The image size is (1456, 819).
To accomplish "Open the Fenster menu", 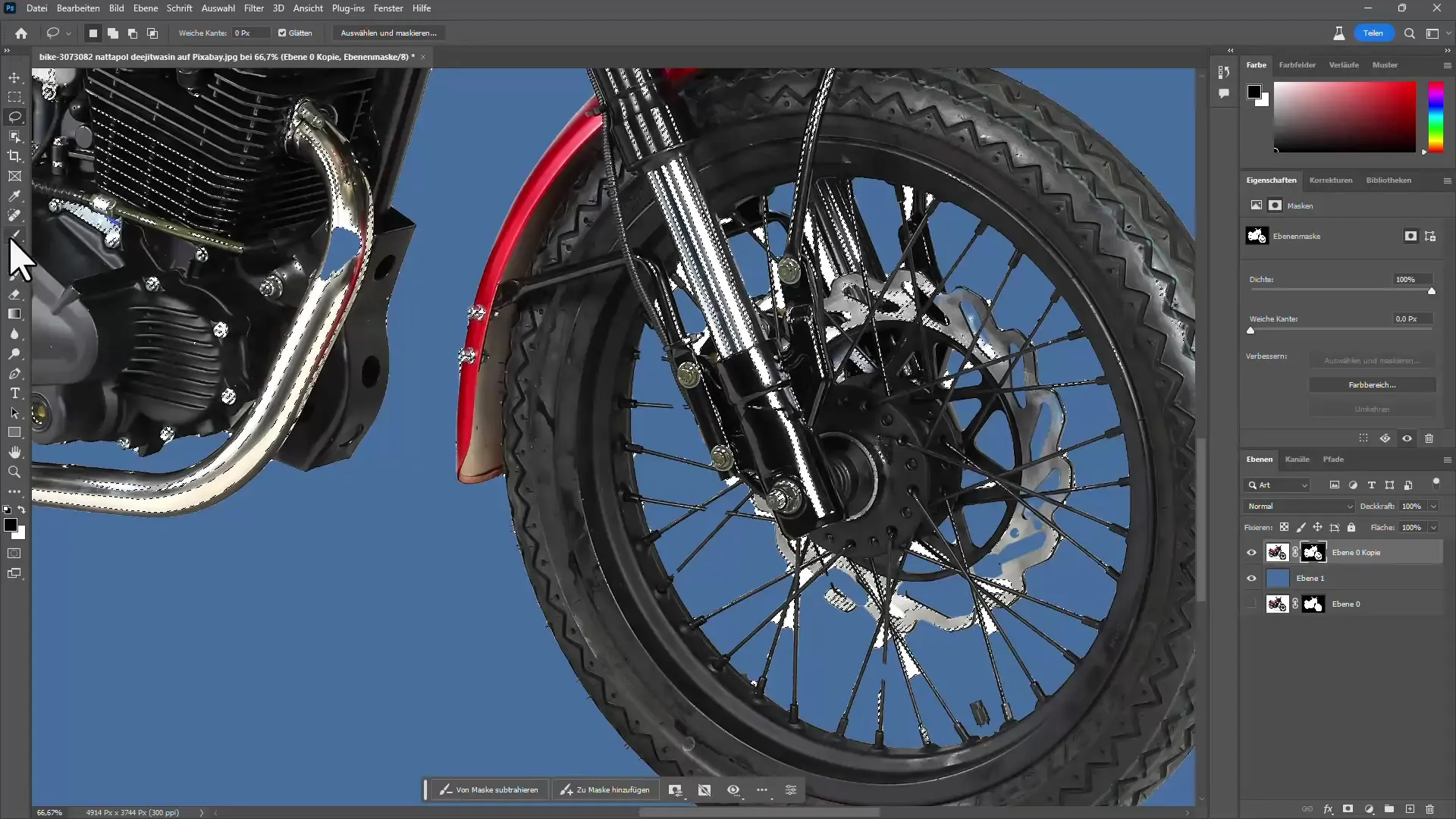I will pyautogui.click(x=388, y=8).
